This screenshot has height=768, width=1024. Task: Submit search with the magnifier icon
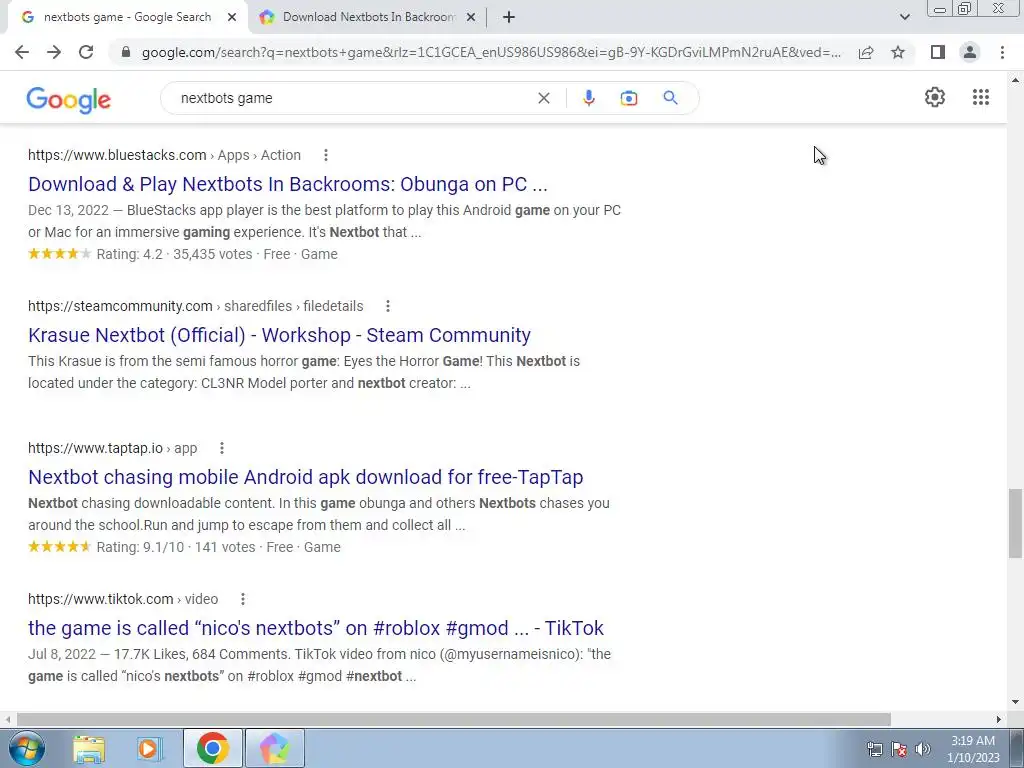tap(670, 98)
